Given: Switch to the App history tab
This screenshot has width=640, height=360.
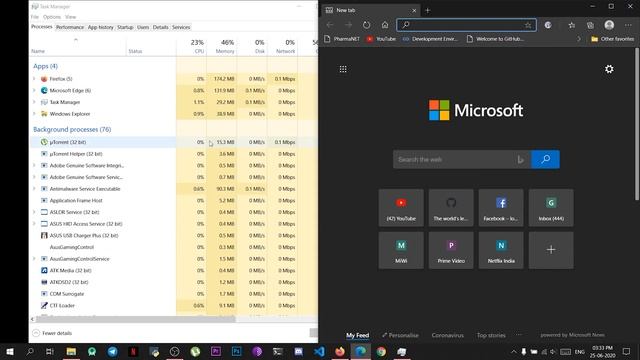Looking at the screenshot, I should click(x=100, y=27).
